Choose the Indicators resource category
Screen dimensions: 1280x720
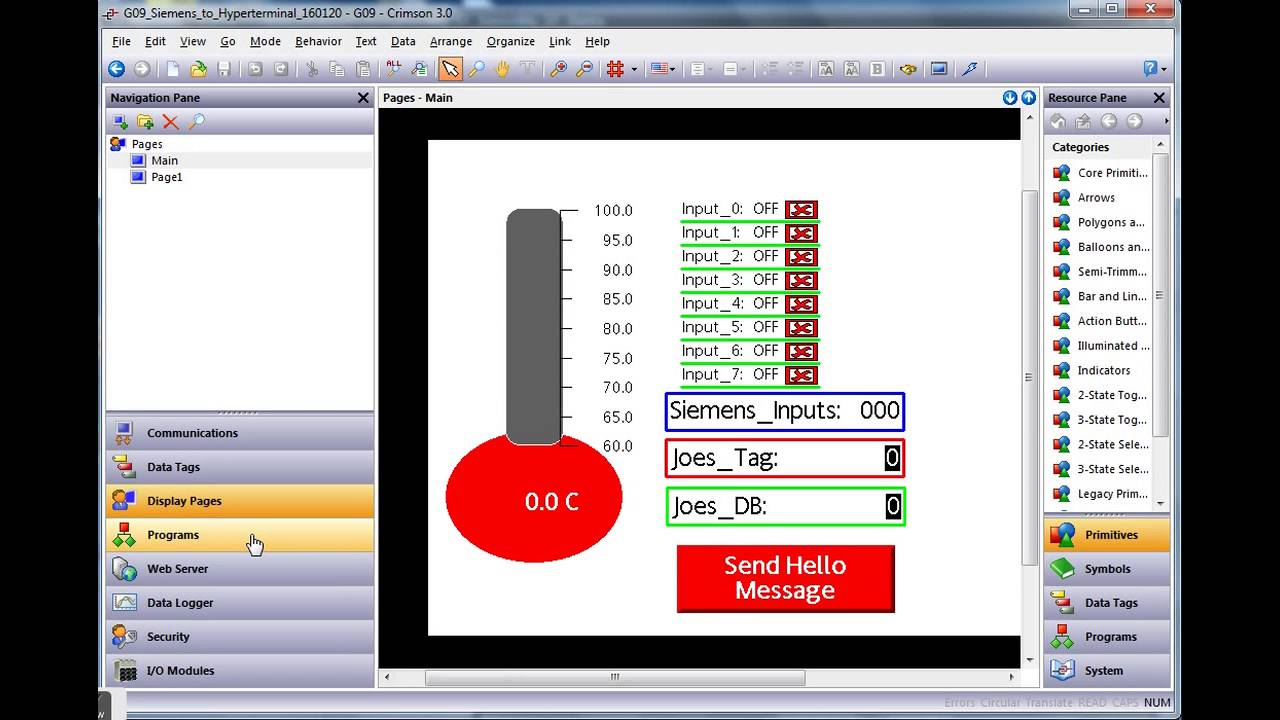1092,370
